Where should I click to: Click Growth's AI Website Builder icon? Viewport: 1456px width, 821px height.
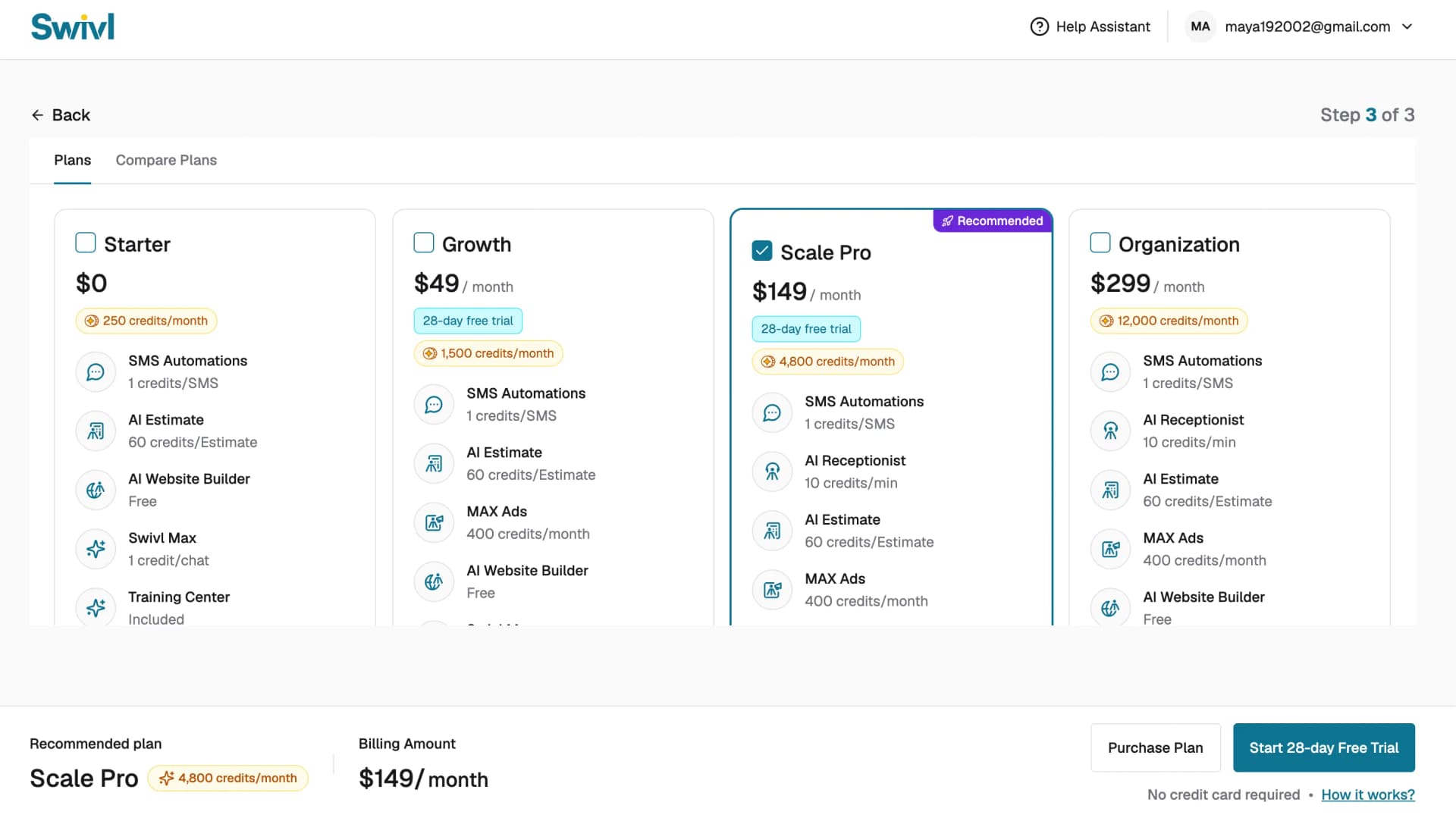coord(434,582)
